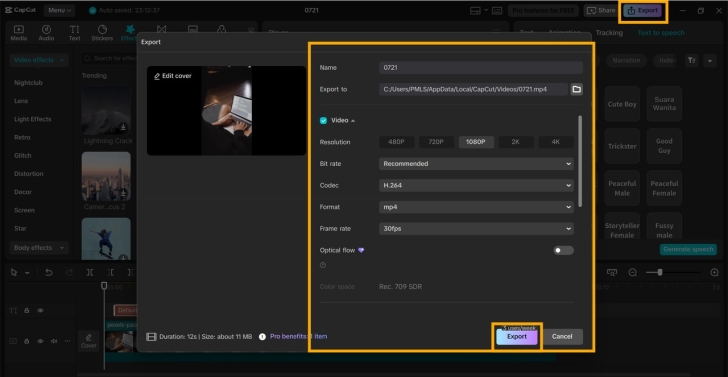Click the split clip tool

pos(90,273)
